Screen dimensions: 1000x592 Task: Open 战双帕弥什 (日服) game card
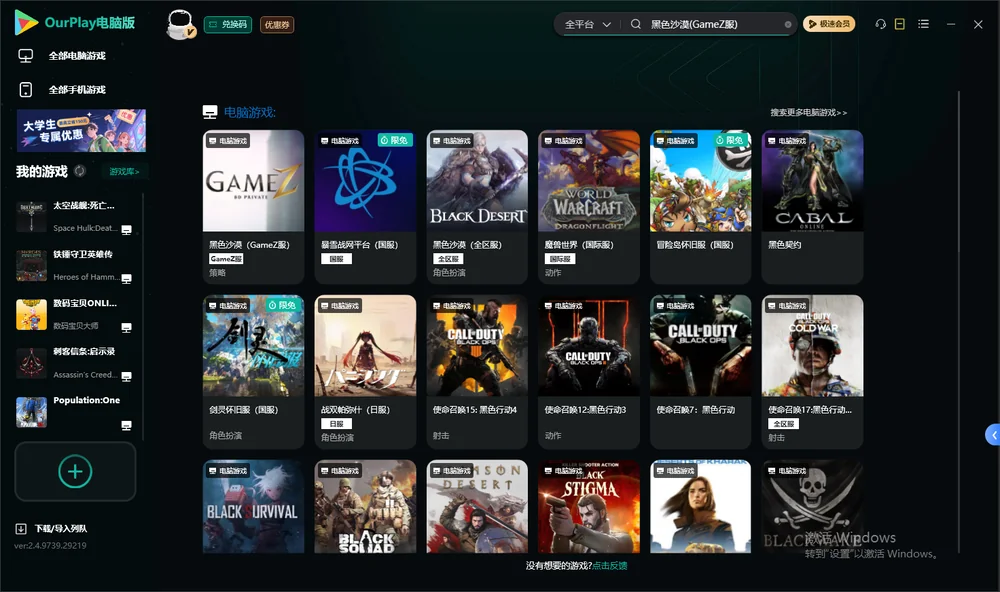(365, 372)
